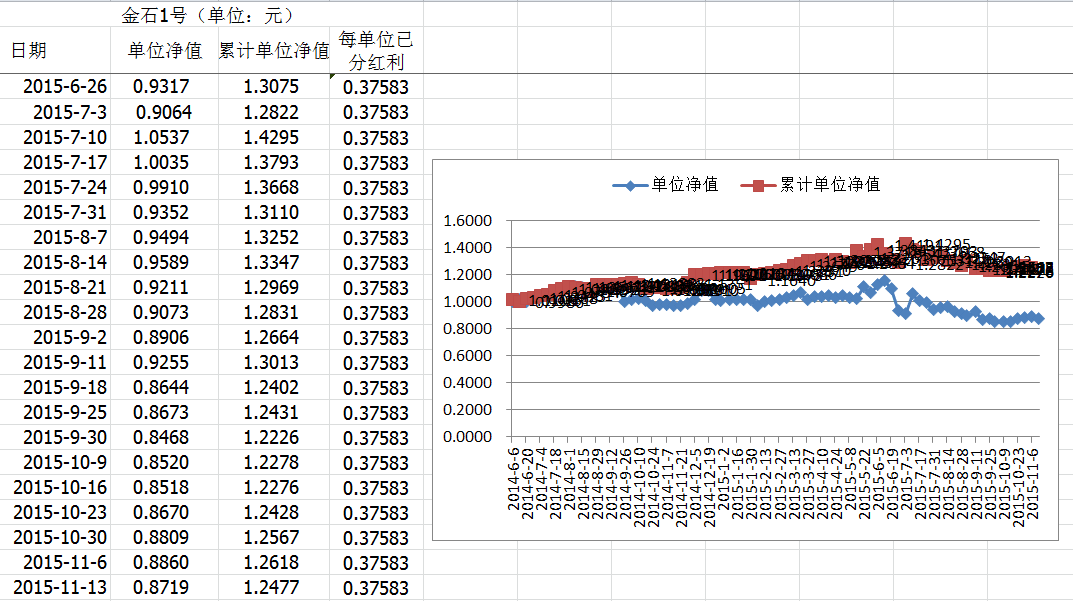The height and width of the screenshot is (601, 1073).
Task: Select the 累计单位净值 legend text in chart
Action: 829,185
